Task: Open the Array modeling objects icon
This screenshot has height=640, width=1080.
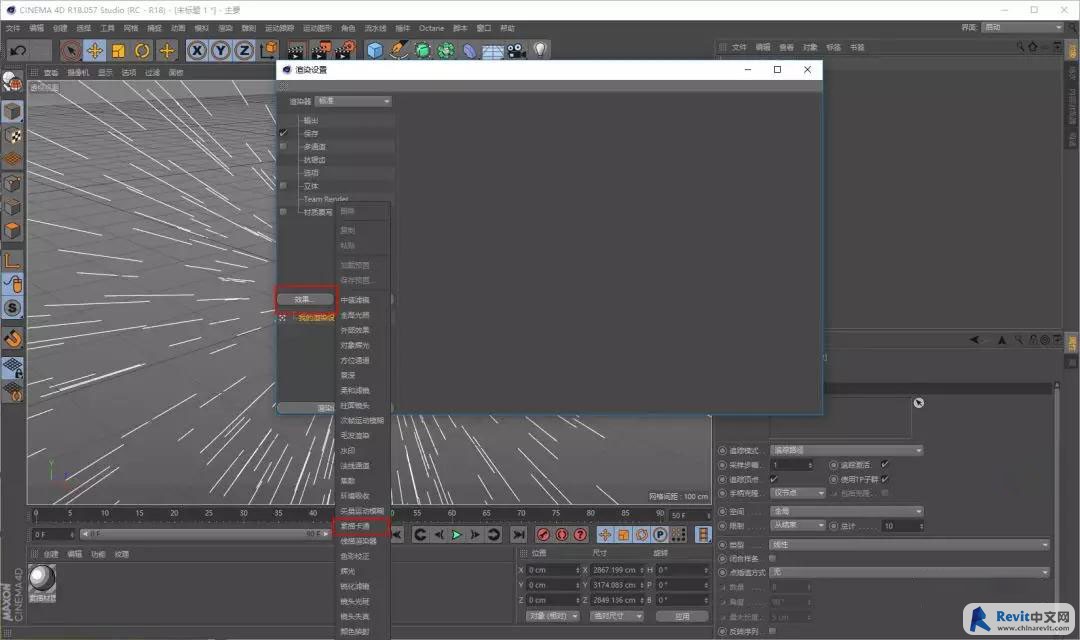Action: [446, 50]
